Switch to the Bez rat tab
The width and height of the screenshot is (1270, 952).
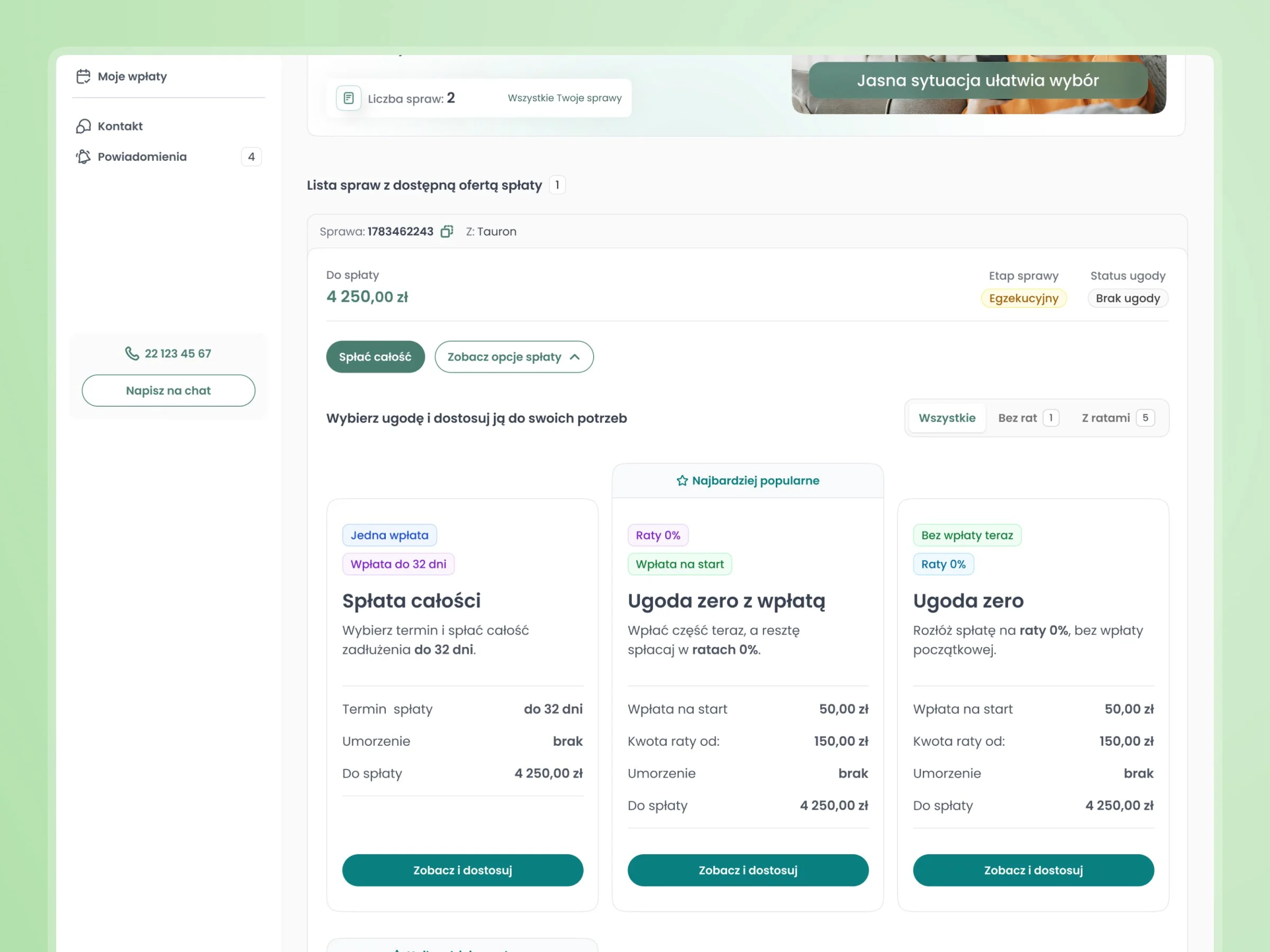click(1028, 418)
